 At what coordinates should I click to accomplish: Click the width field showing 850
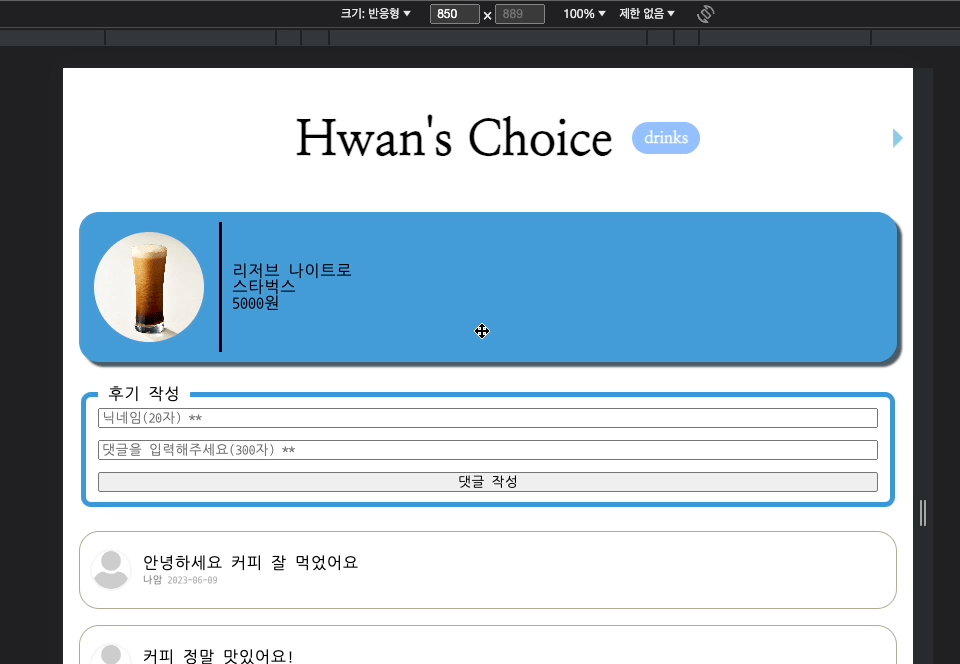click(454, 13)
